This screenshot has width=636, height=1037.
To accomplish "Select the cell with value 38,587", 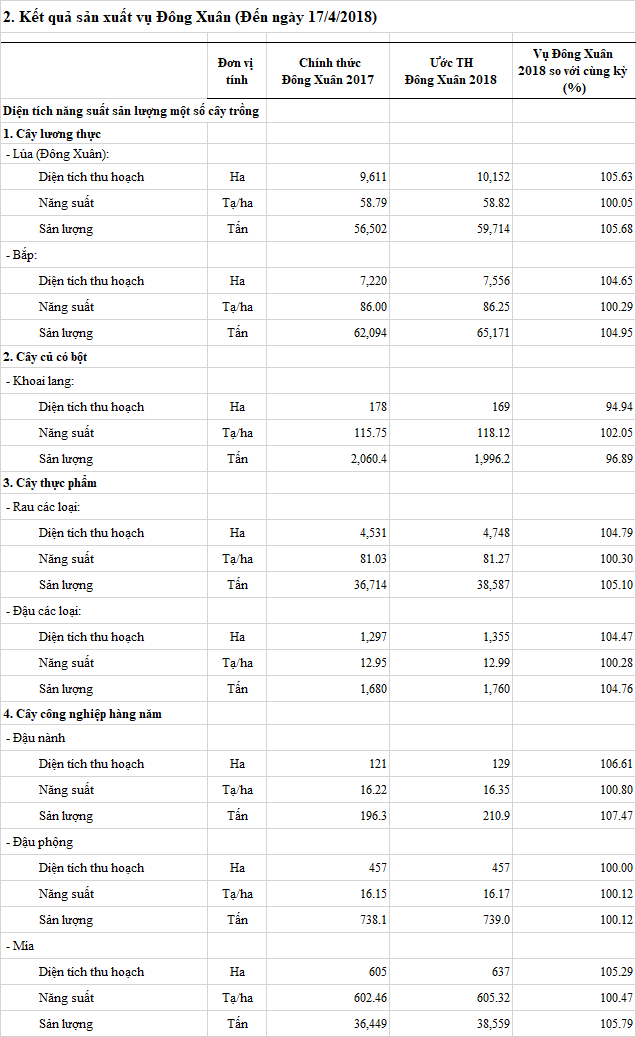I will click(x=490, y=585).
